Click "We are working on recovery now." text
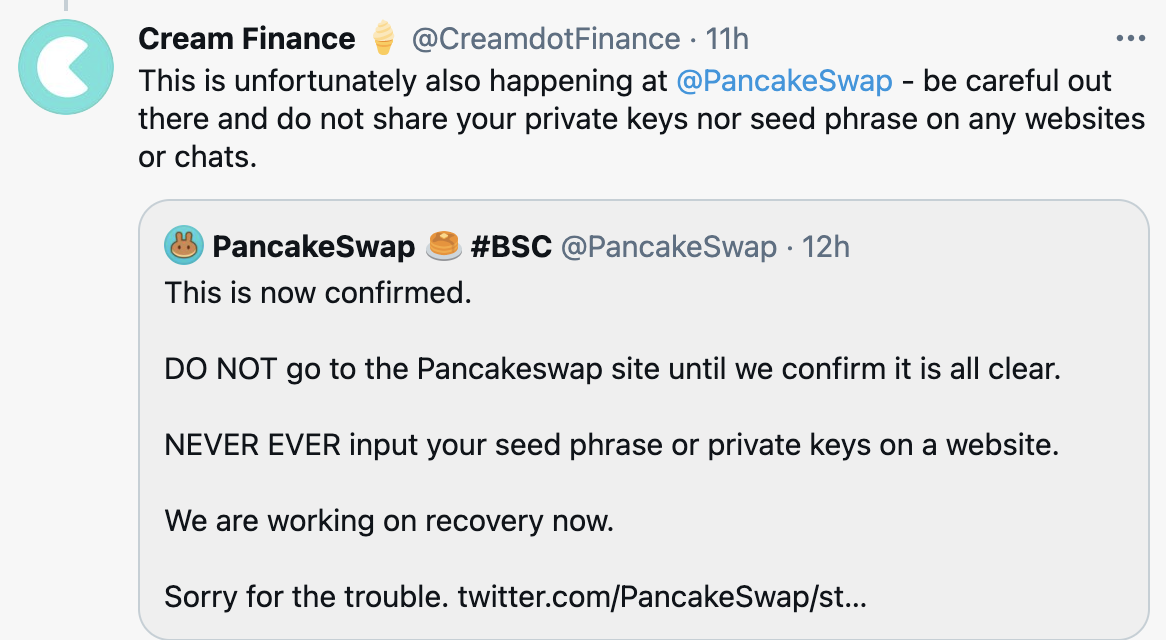1166x640 pixels. [x=389, y=521]
